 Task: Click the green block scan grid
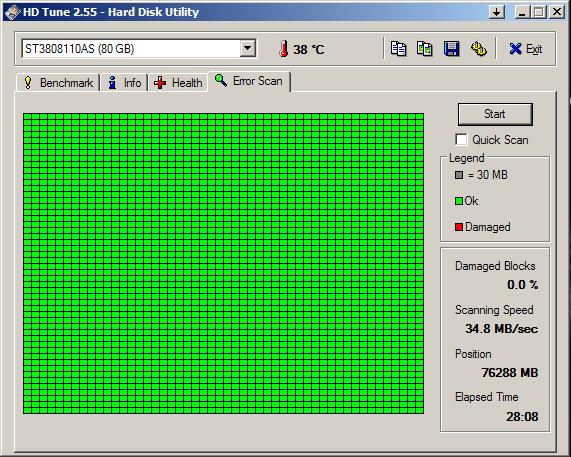click(223, 263)
